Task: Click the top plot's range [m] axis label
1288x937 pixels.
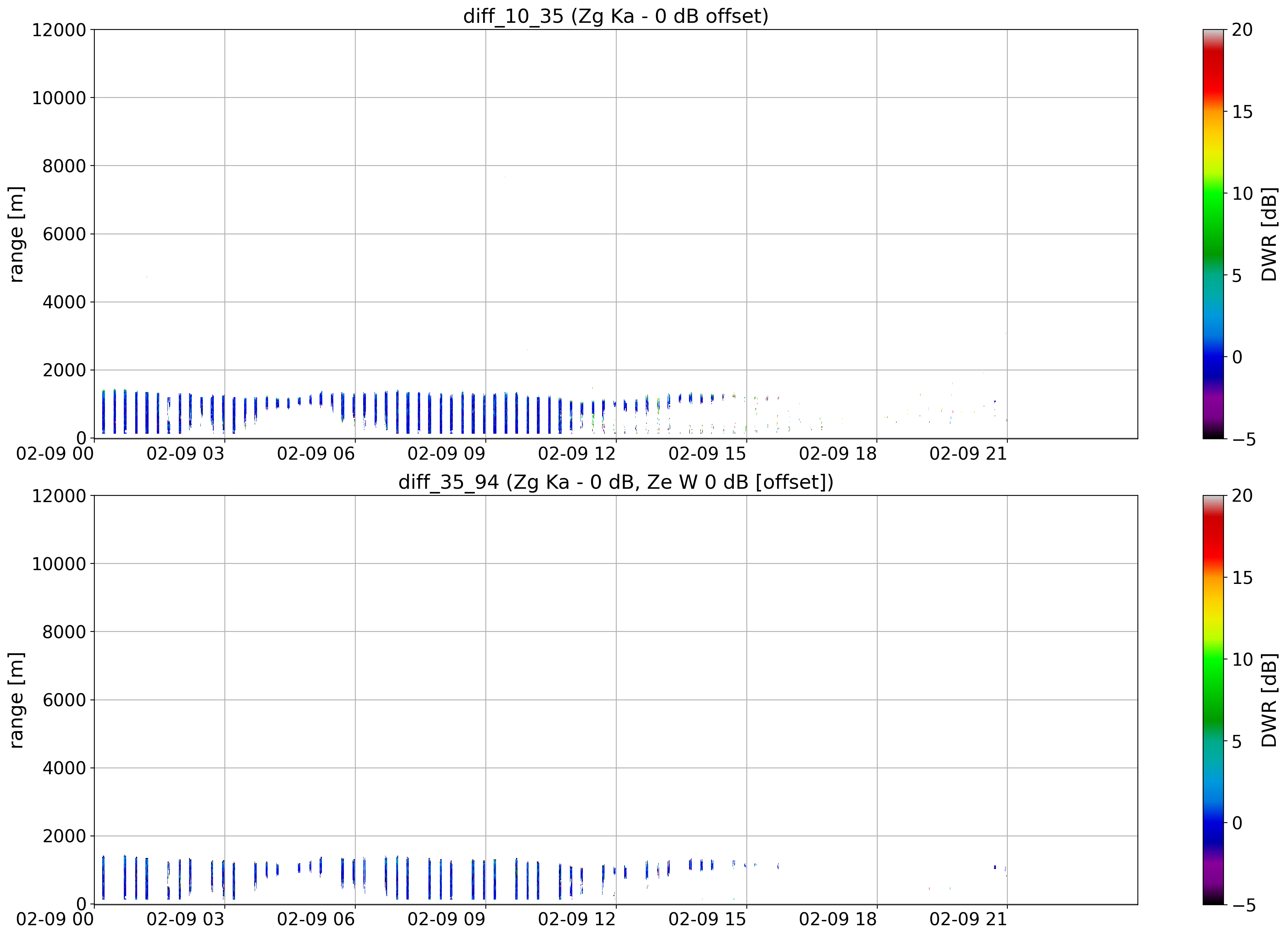Action: (17, 234)
